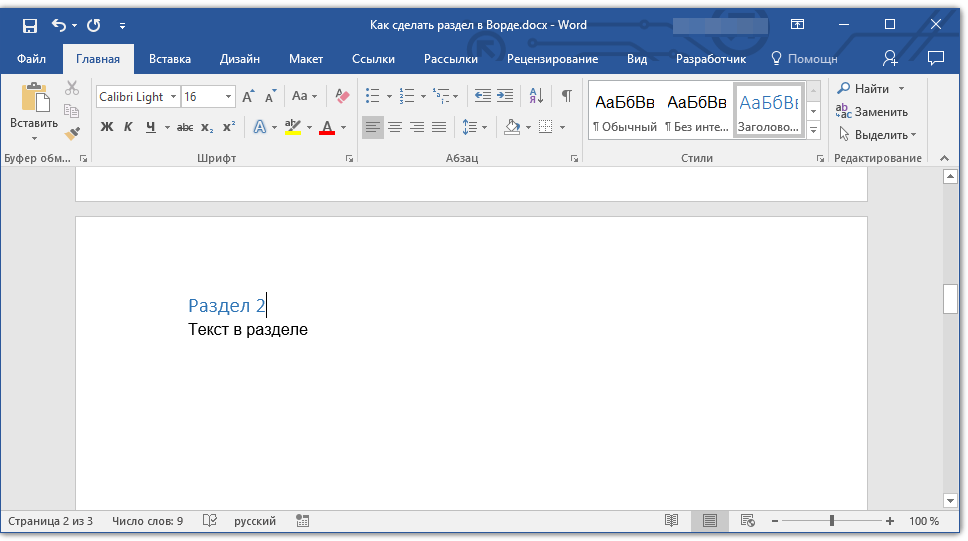Viewport: 968px width, 541px height.
Task: Click the yellow text highlight color button
Action: (x=292, y=127)
